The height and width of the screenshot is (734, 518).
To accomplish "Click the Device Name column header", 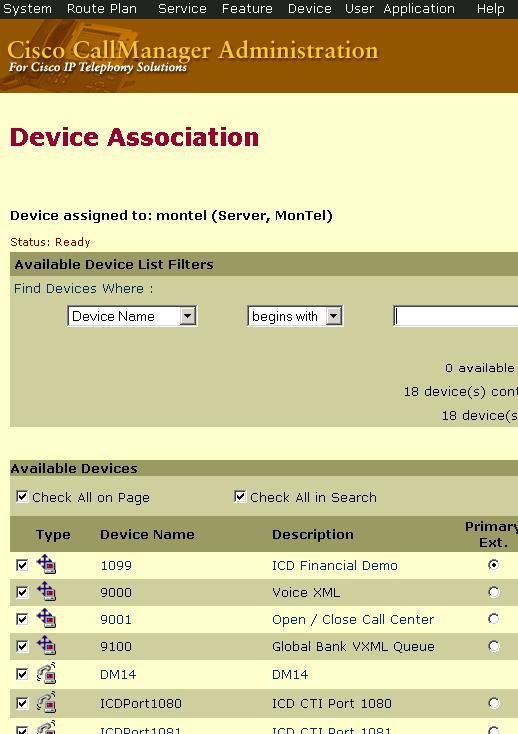I will pyautogui.click(x=147, y=535).
